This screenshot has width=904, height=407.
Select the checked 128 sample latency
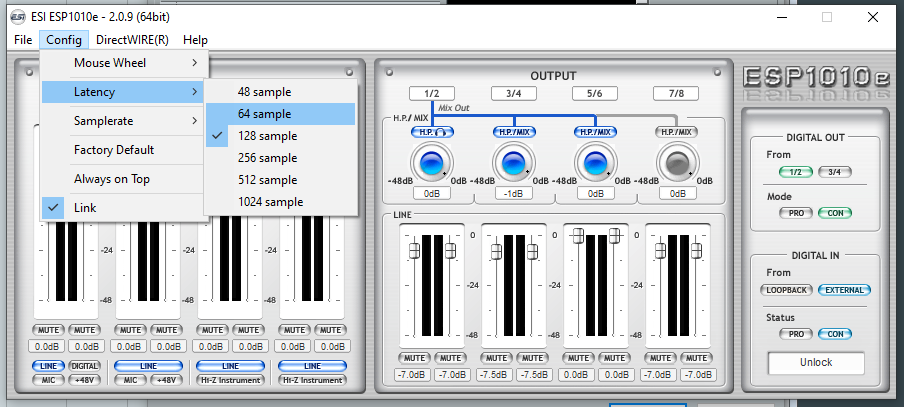click(x=280, y=136)
